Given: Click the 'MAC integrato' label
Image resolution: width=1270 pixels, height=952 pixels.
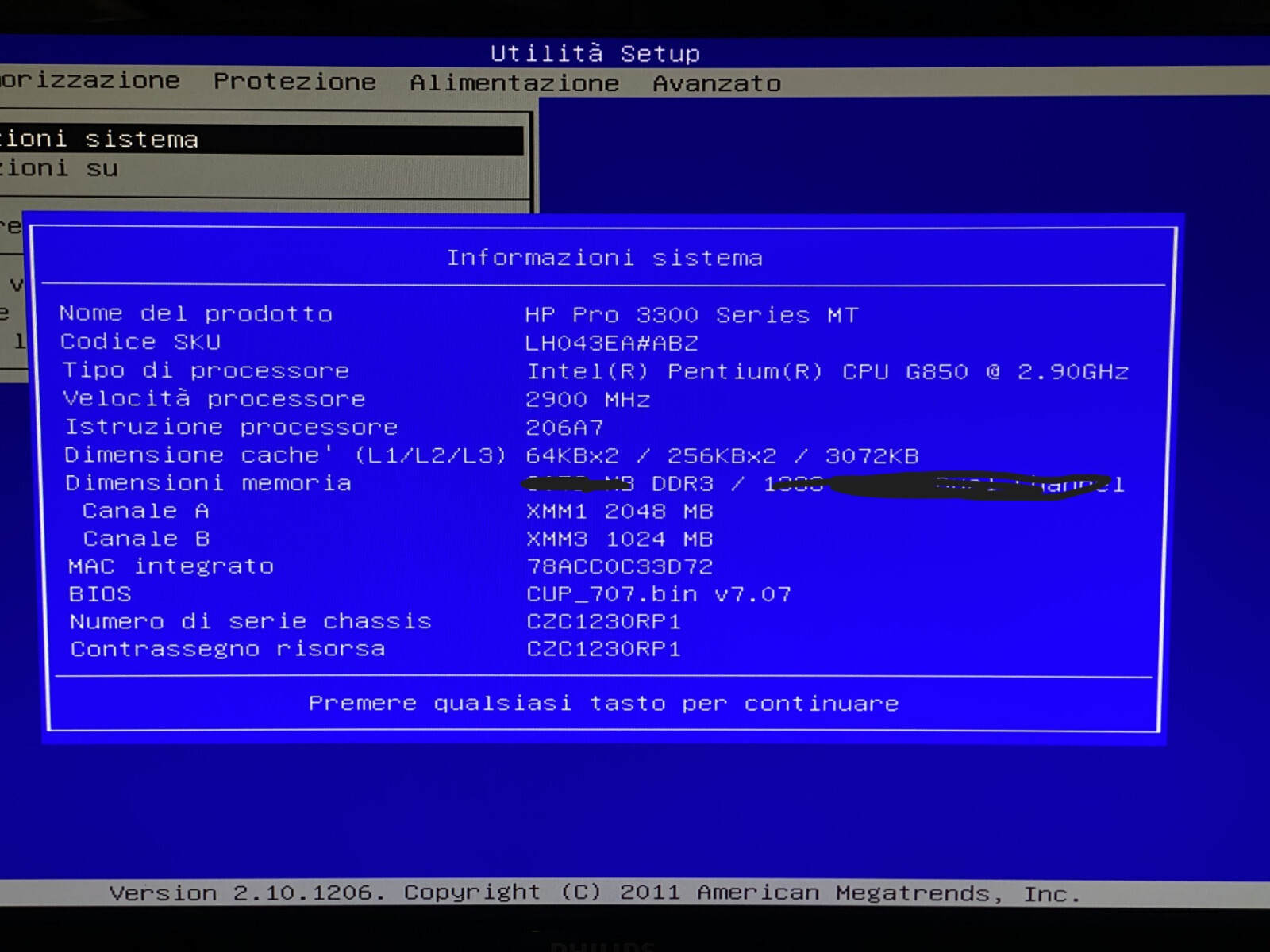Looking at the screenshot, I should point(171,566).
